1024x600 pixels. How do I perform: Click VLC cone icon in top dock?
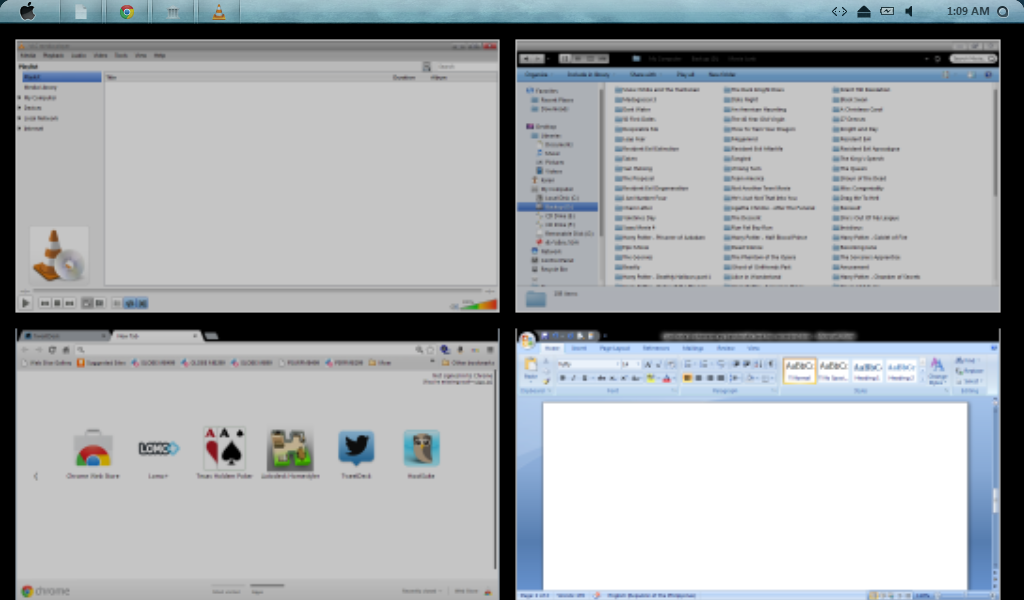(218, 12)
